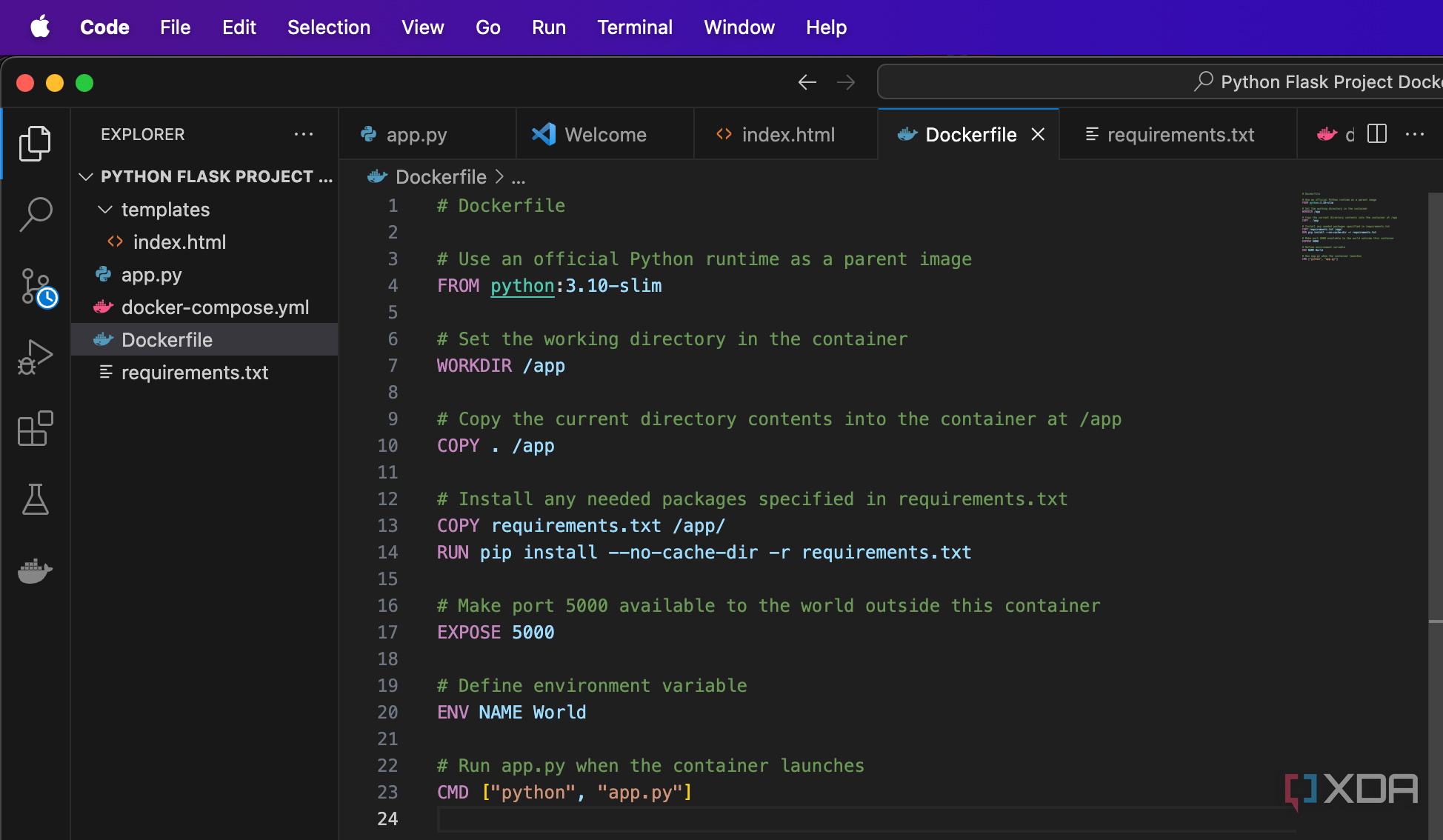Open the Extensions view
1443x840 pixels.
[35, 429]
